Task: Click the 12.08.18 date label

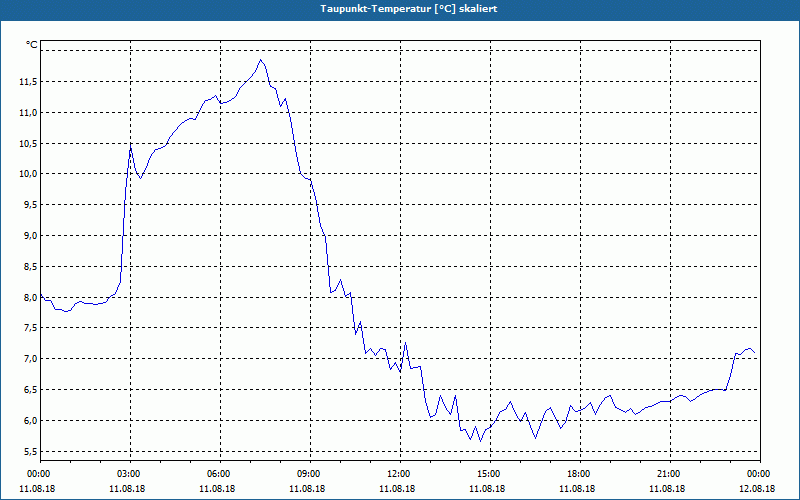Action: (x=757, y=488)
